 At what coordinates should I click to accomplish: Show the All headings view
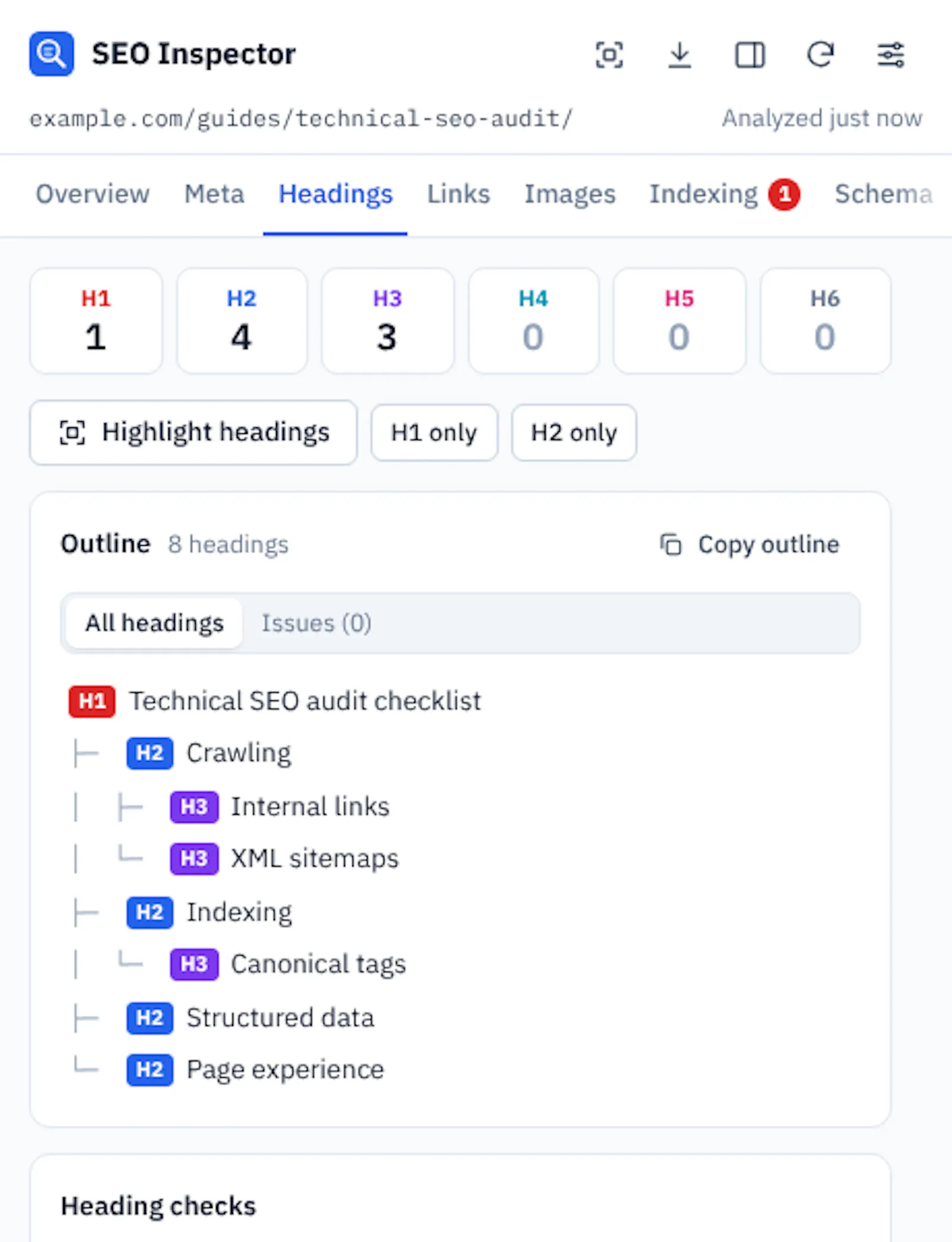155,623
